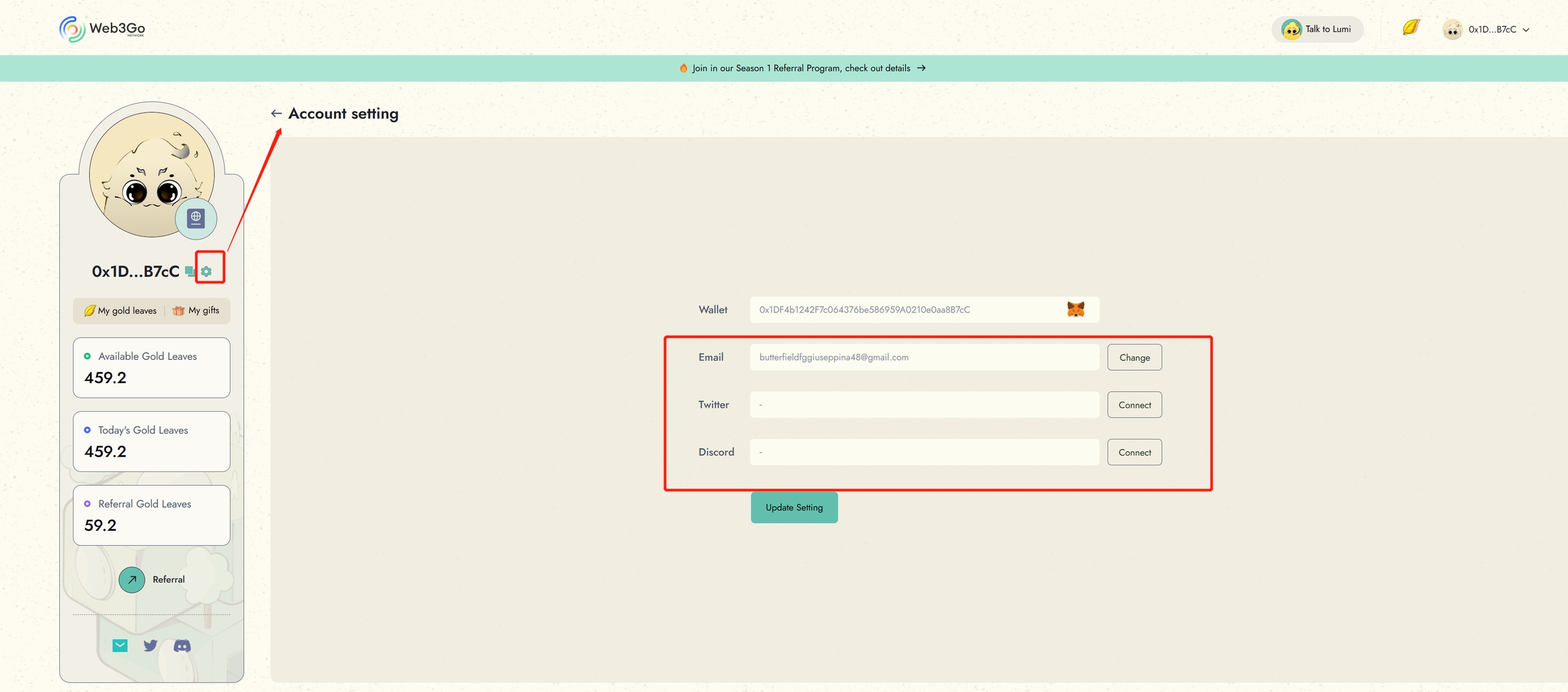Open the email icon in sidebar footer
The width and height of the screenshot is (1568, 692).
pos(120,646)
